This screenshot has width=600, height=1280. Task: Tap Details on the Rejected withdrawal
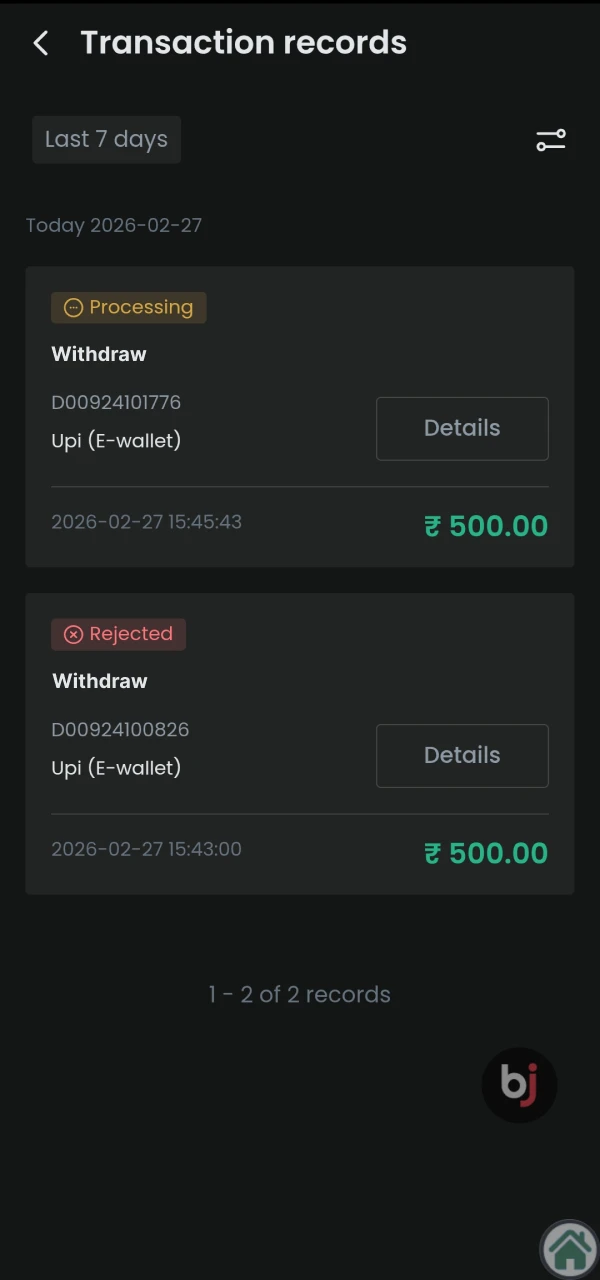[462, 755]
